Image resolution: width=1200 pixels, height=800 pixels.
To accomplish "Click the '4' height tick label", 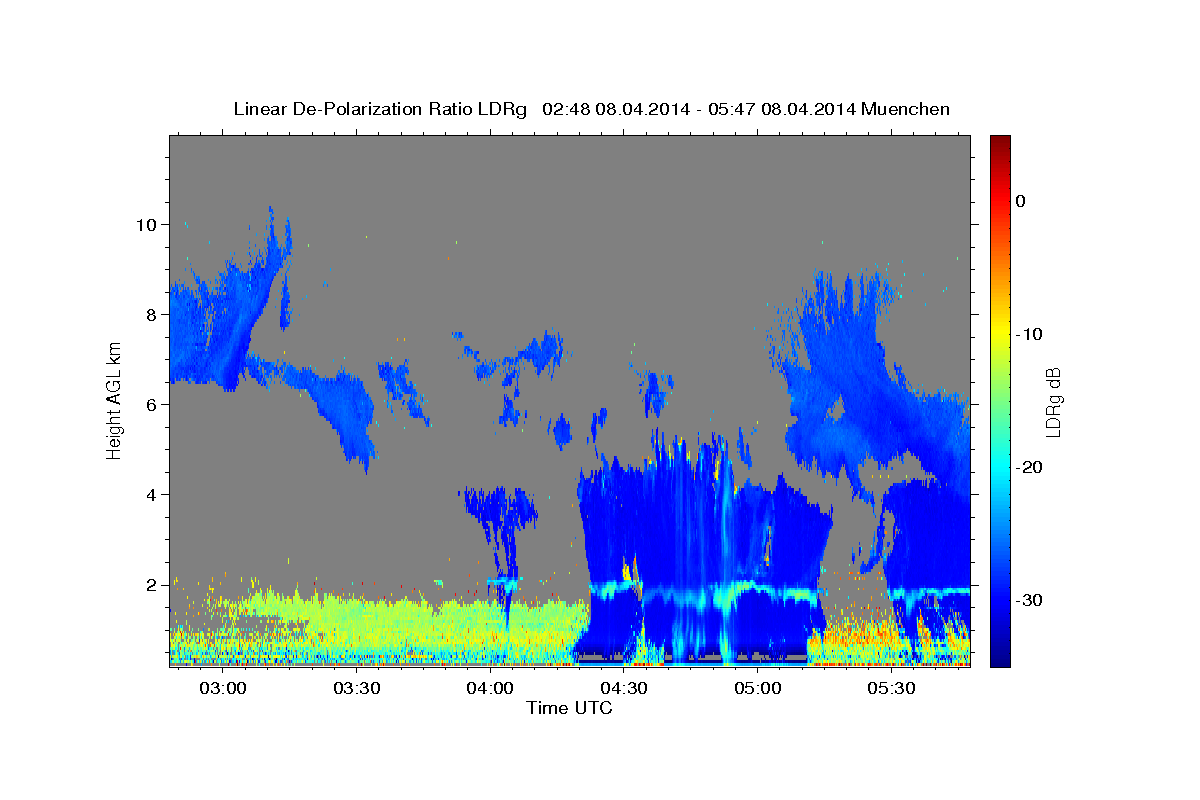I will (152, 494).
